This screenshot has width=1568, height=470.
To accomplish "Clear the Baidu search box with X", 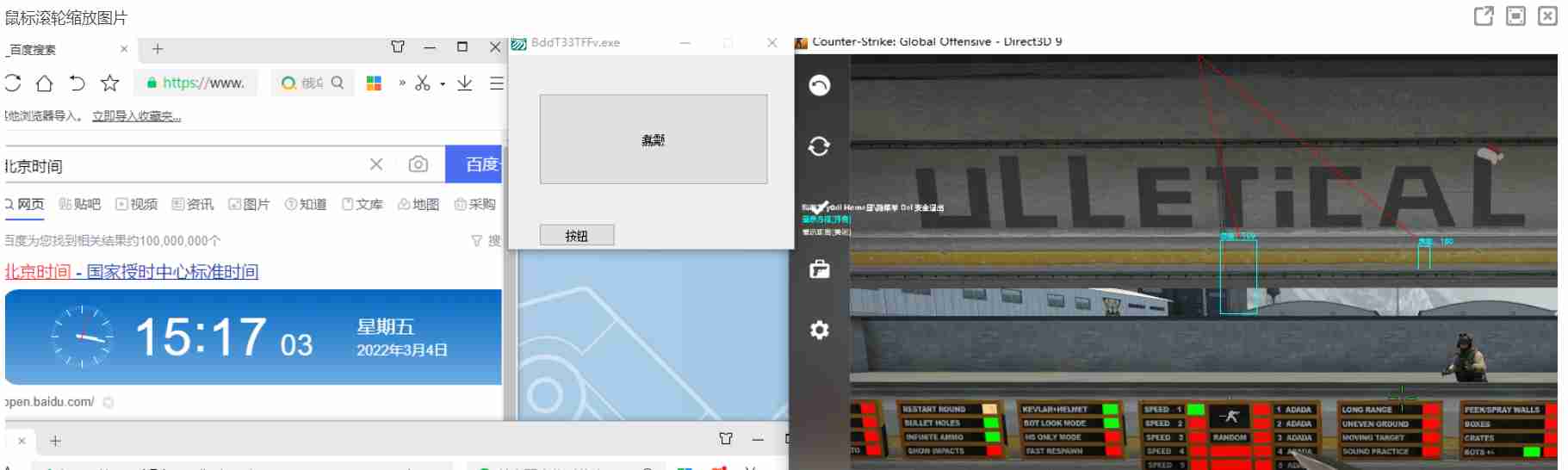I will [376, 164].
